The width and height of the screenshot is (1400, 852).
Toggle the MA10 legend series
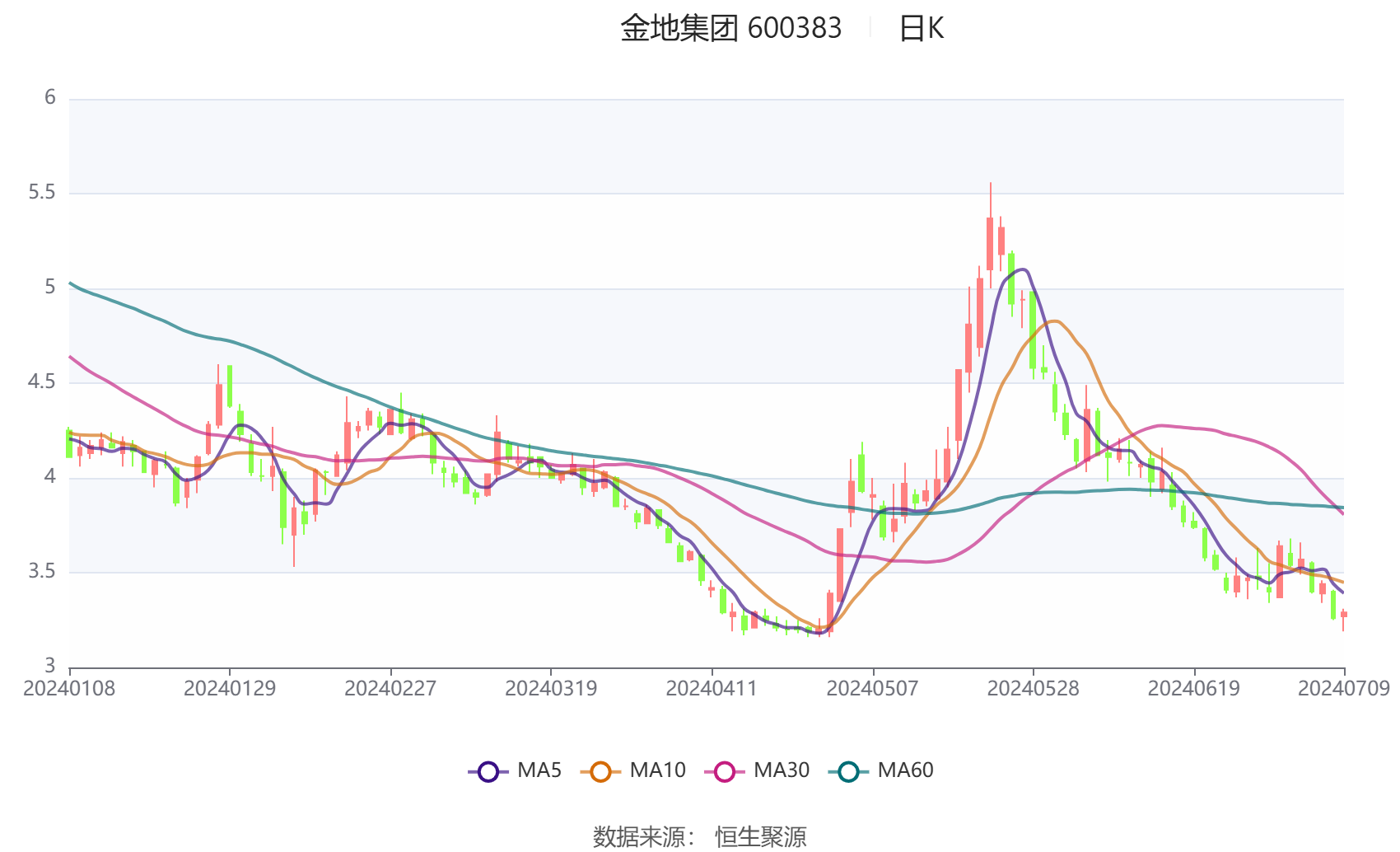click(632, 771)
